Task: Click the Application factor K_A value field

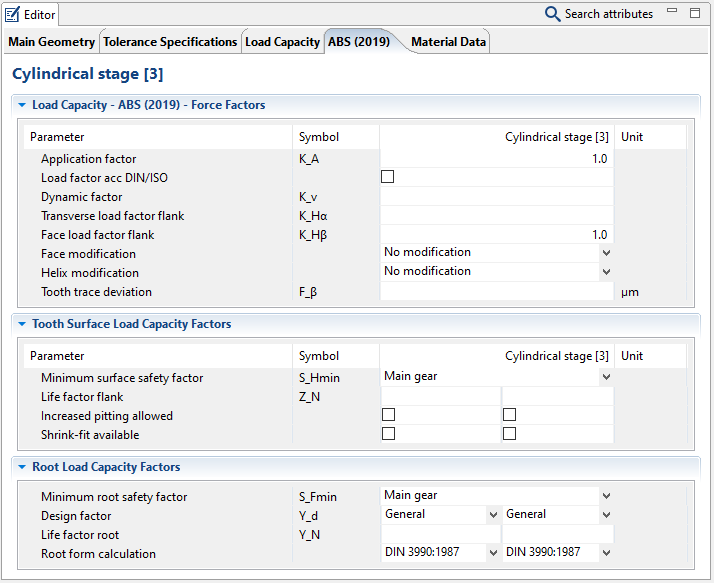Action: tap(495, 159)
